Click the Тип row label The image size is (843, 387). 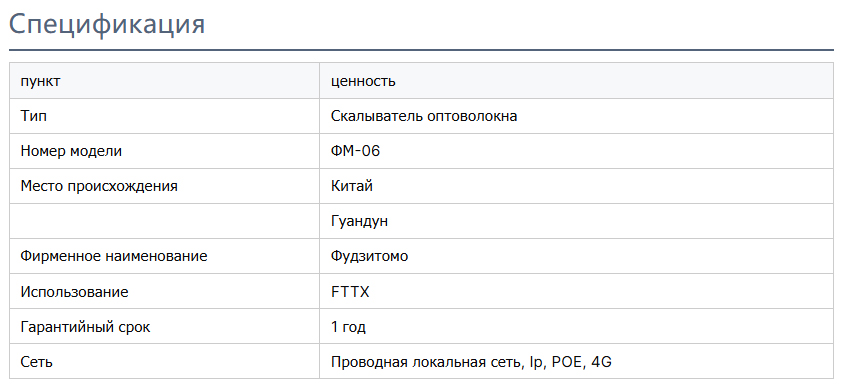(x=33, y=116)
